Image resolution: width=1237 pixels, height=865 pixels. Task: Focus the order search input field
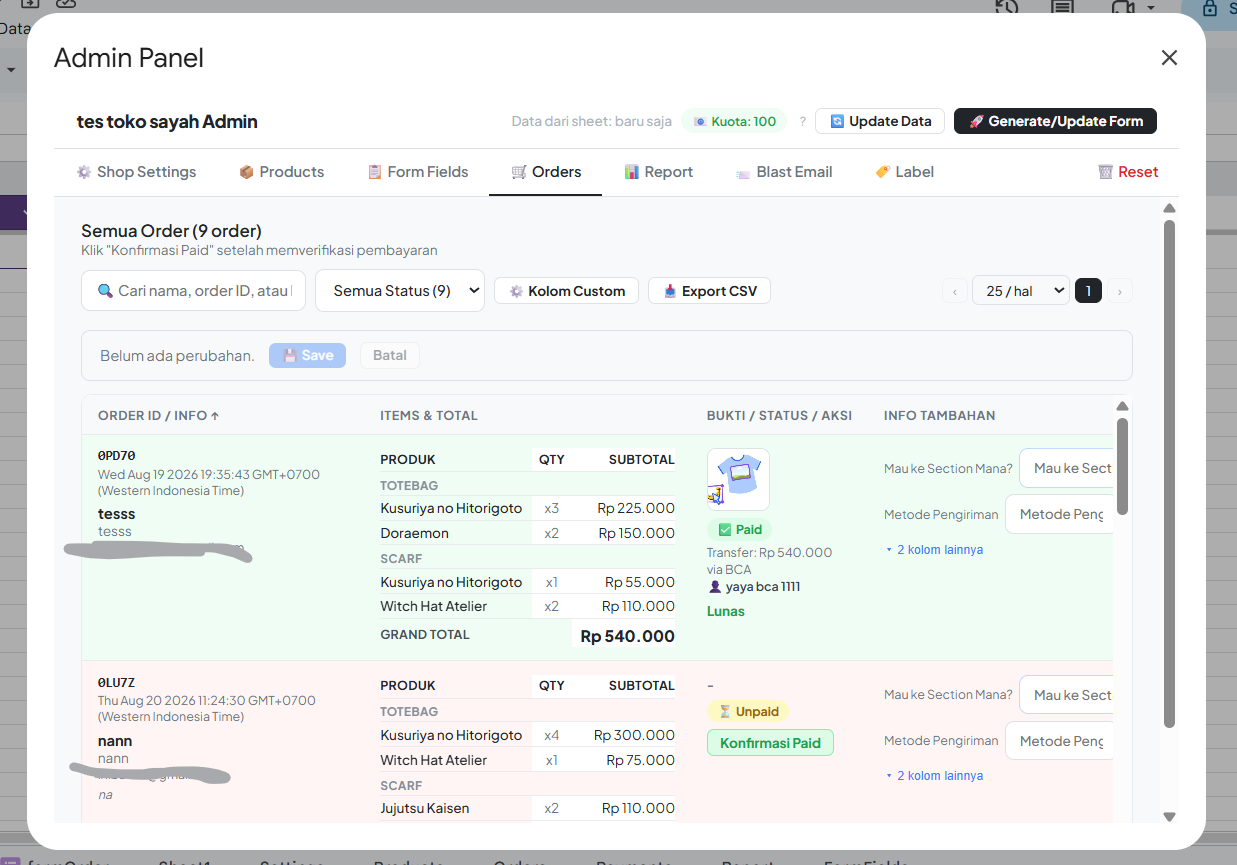193,291
